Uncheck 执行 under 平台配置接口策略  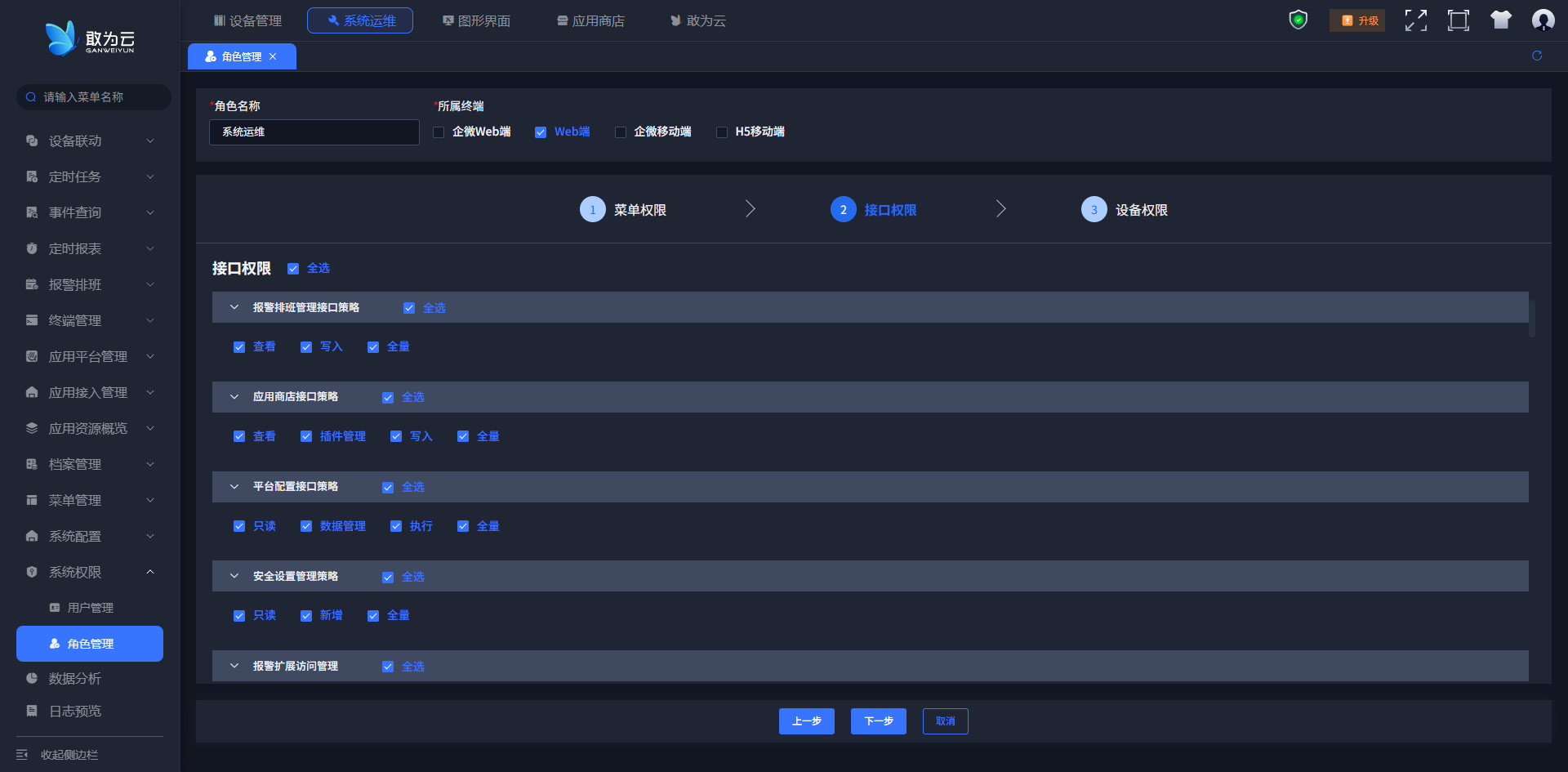pyautogui.click(x=396, y=526)
